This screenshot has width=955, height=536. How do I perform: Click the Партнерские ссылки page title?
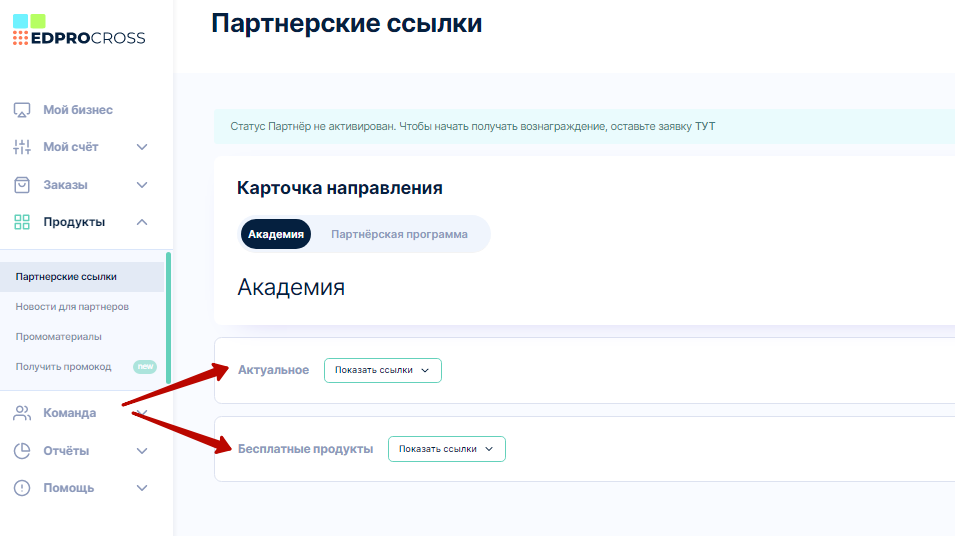pos(347,24)
